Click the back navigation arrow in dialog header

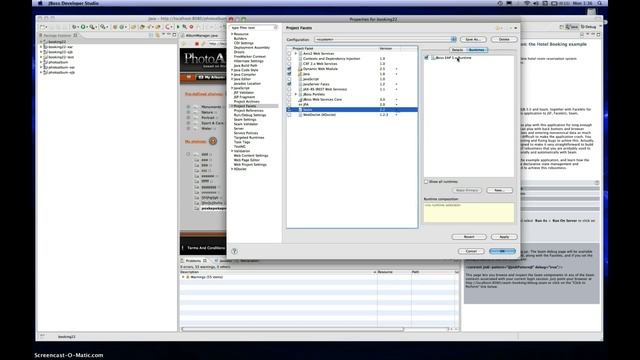(499, 28)
